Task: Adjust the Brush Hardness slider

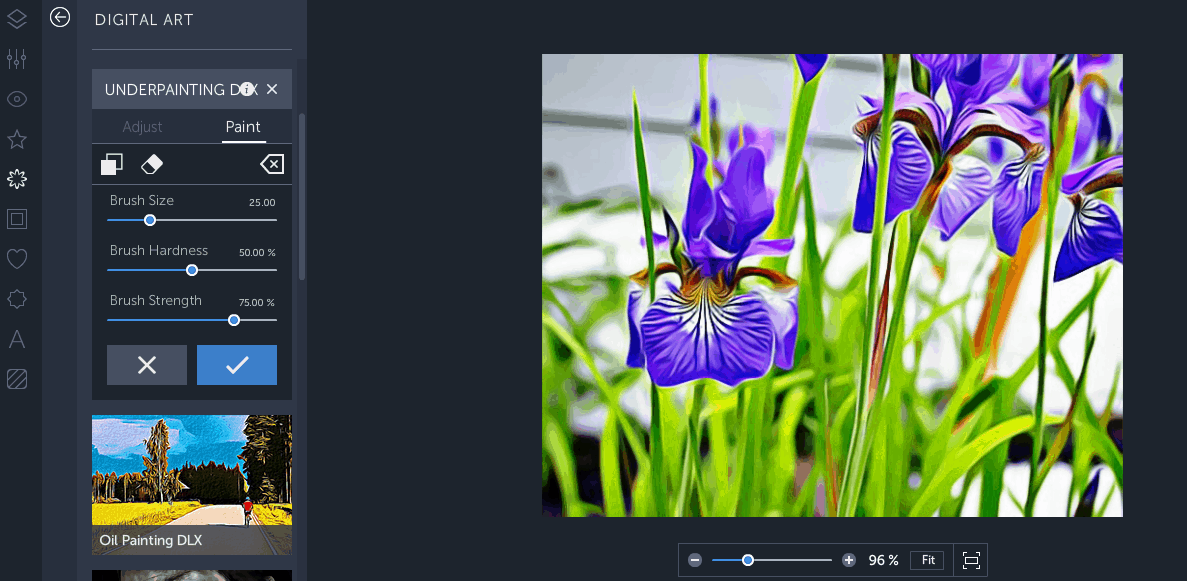Action: click(x=192, y=270)
